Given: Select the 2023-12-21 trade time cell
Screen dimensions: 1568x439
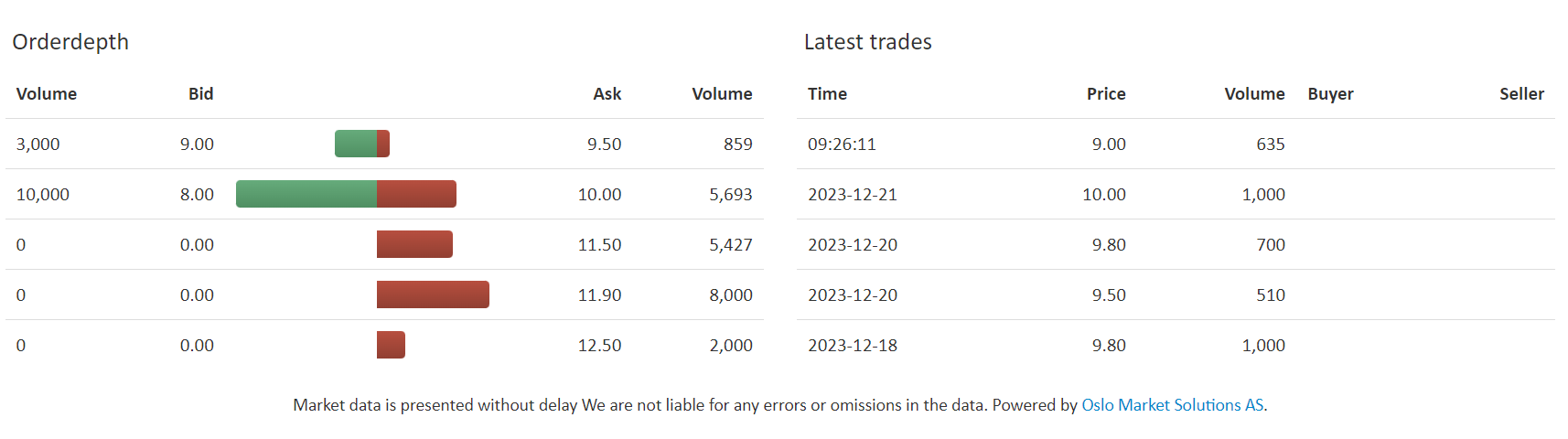Looking at the screenshot, I should [853, 195].
